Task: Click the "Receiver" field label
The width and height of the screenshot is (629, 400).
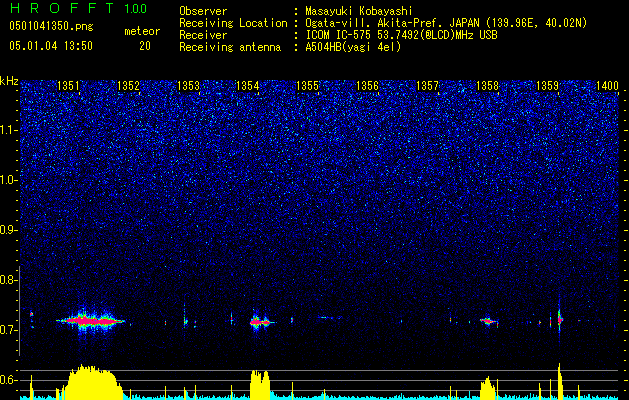Action: (x=203, y=35)
